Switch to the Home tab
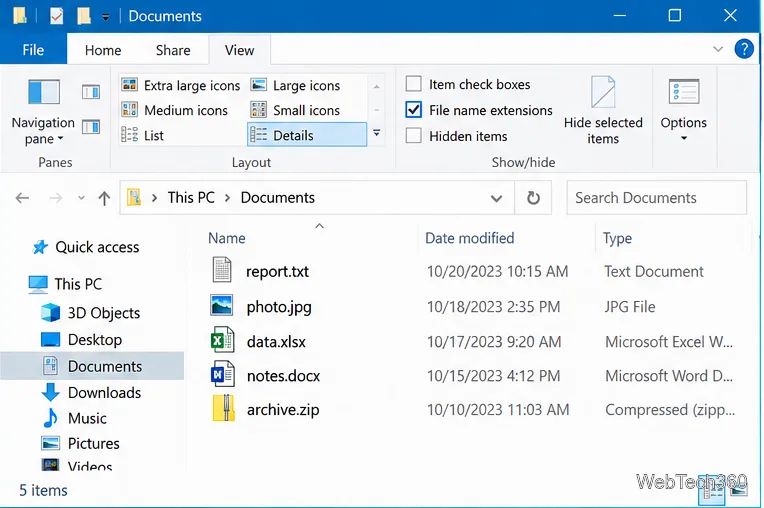 103,50
